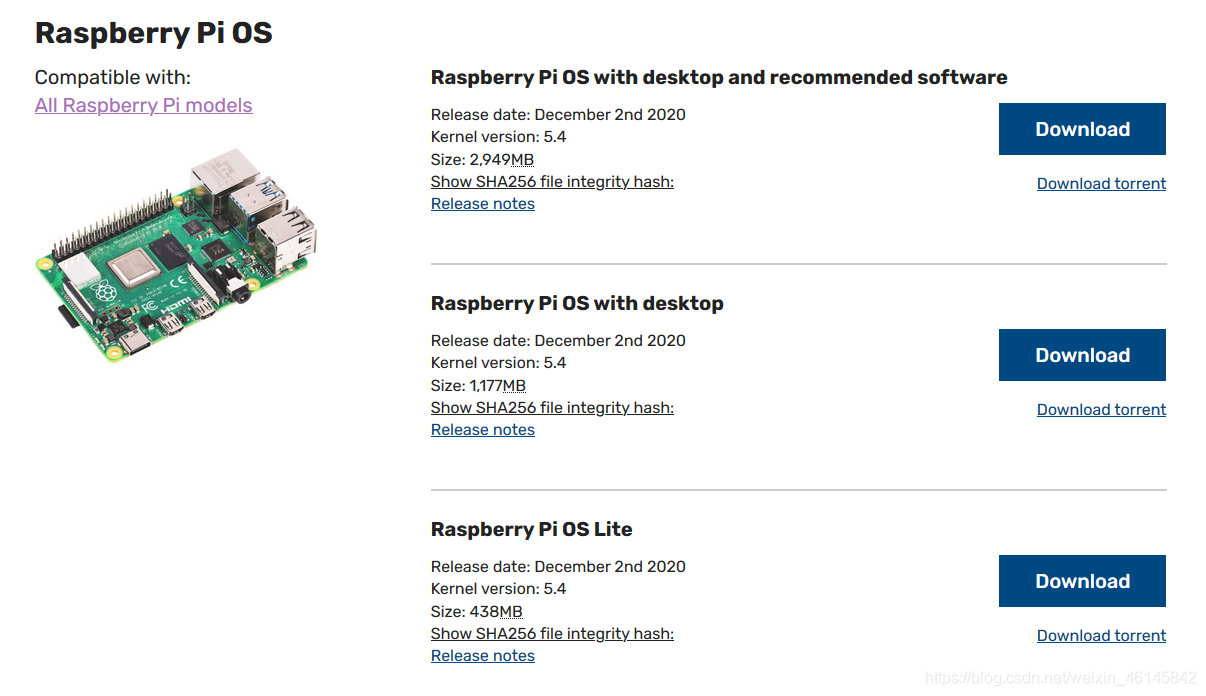Download the Raspberry Pi OS Lite image
Image resolution: width=1206 pixels, height=696 pixels.
pyautogui.click(x=1082, y=581)
